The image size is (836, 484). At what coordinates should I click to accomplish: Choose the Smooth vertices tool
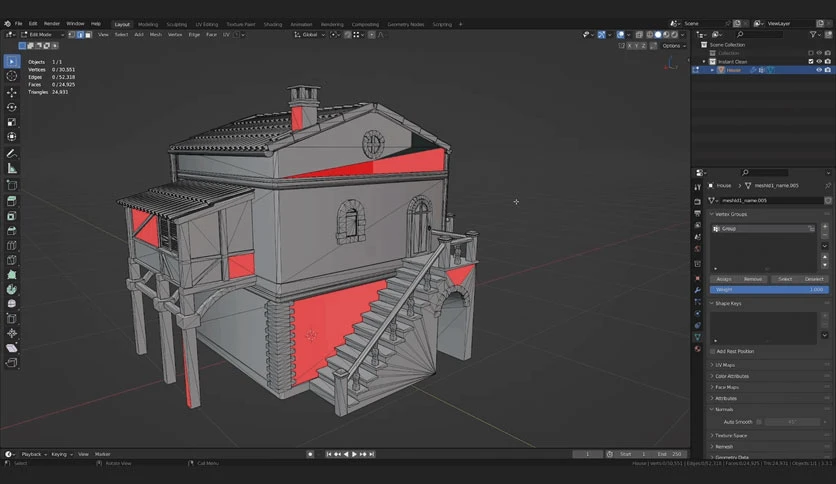11,304
